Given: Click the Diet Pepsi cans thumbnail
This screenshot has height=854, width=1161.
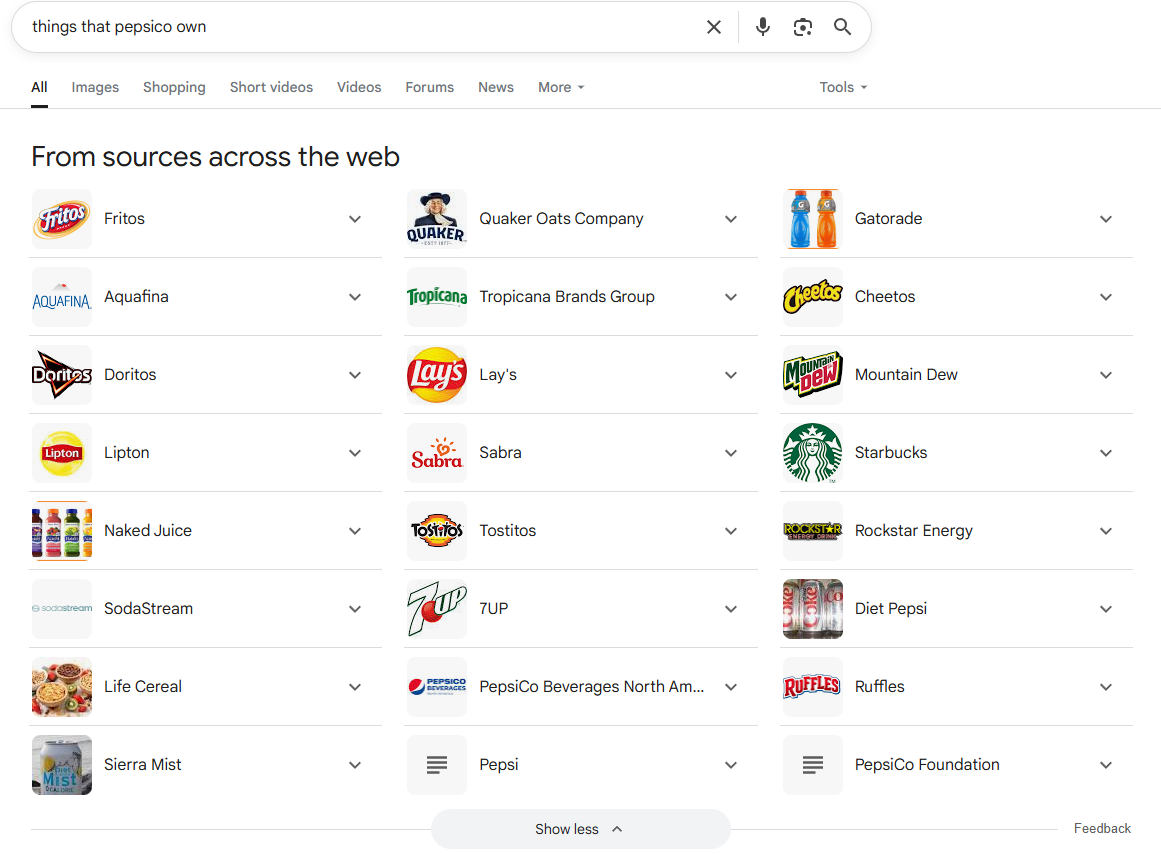Looking at the screenshot, I should 813,609.
